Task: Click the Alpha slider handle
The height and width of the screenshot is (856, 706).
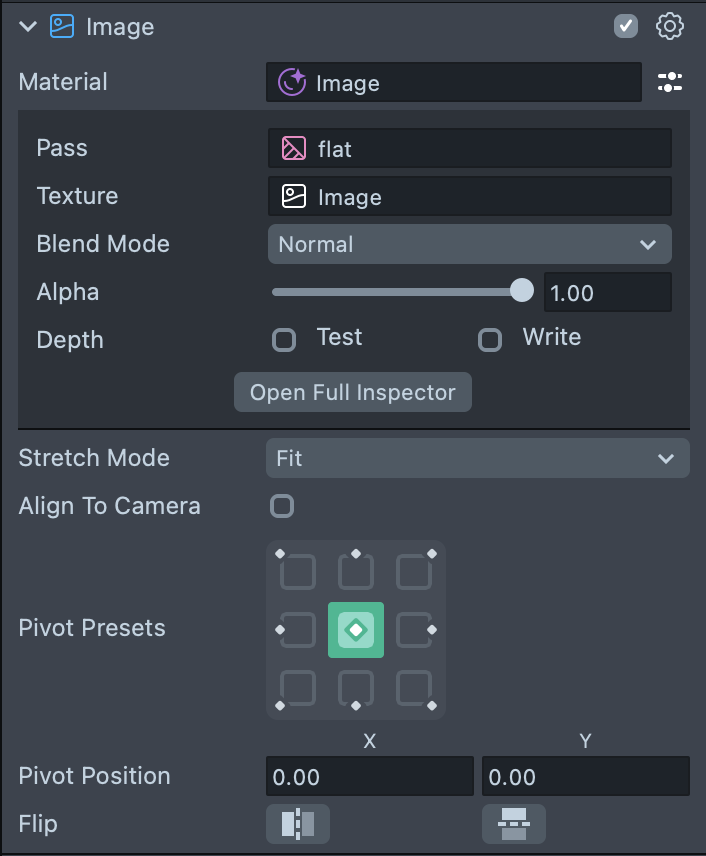Action: [x=522, y=291]
